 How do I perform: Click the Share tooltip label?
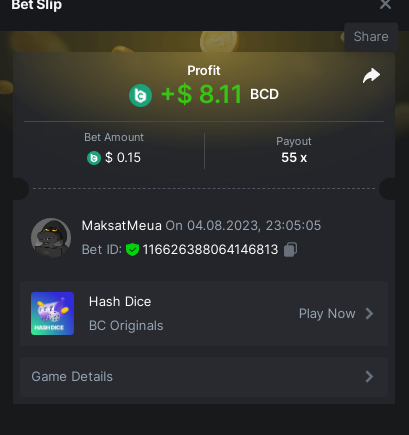(x=371, y=37)
